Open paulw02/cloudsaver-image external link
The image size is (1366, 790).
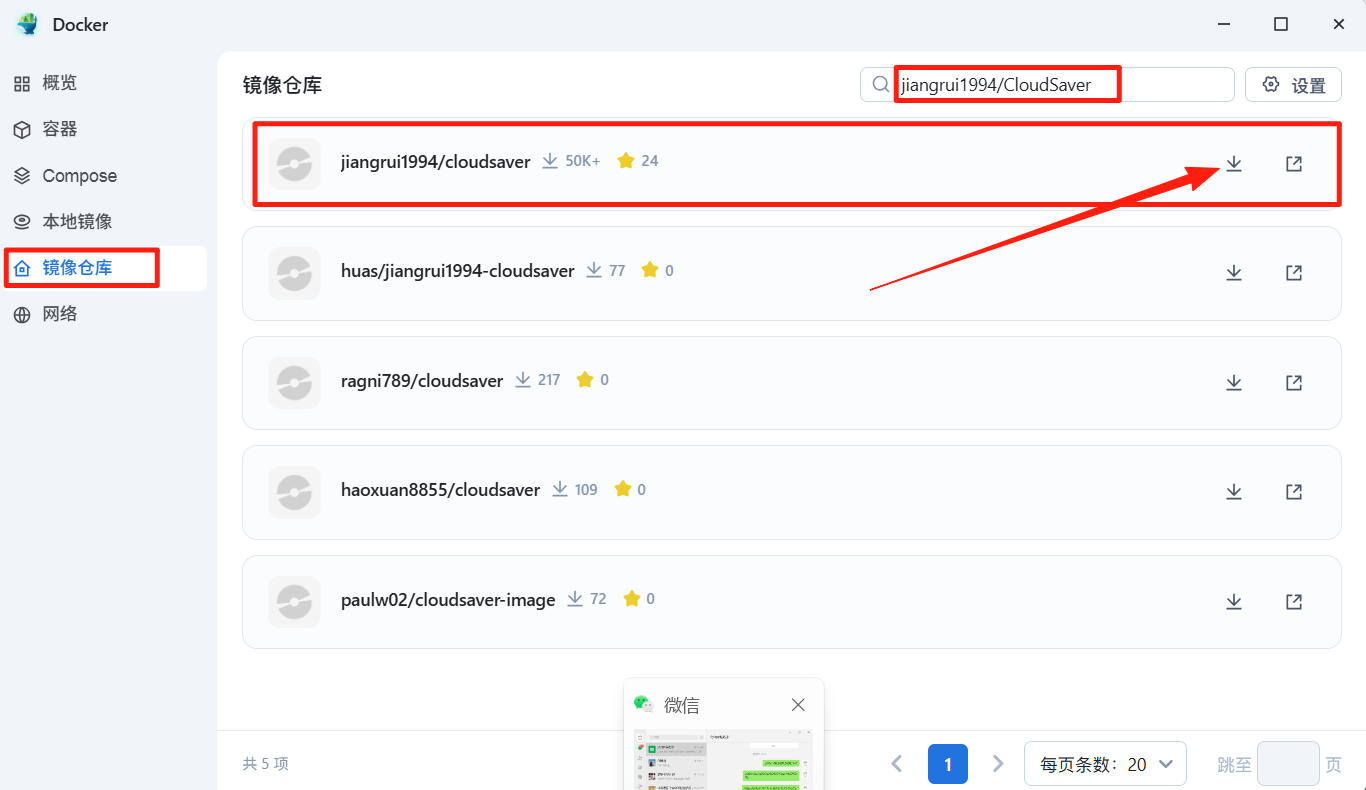[x=1294, y=601]
